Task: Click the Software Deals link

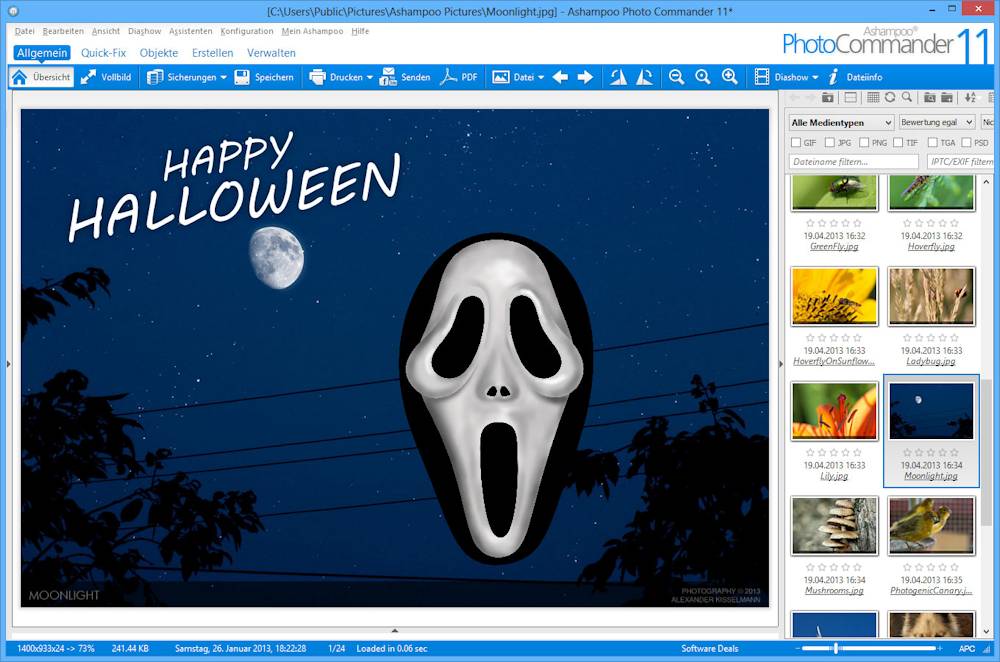Action: click(709, 649)
